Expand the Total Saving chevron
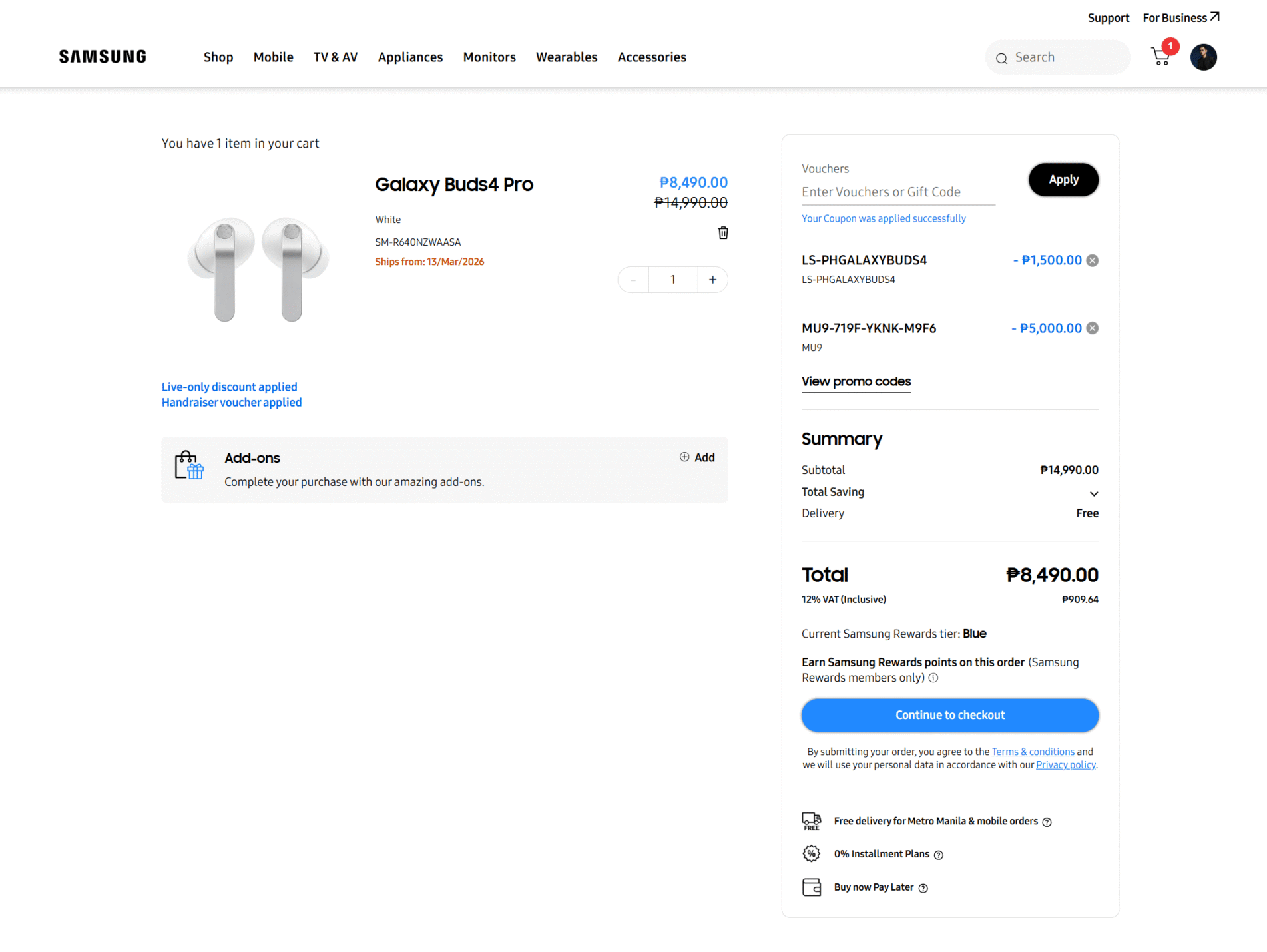The height and width of the screenshot is (952, 1267). click(x=1093, y=493)
